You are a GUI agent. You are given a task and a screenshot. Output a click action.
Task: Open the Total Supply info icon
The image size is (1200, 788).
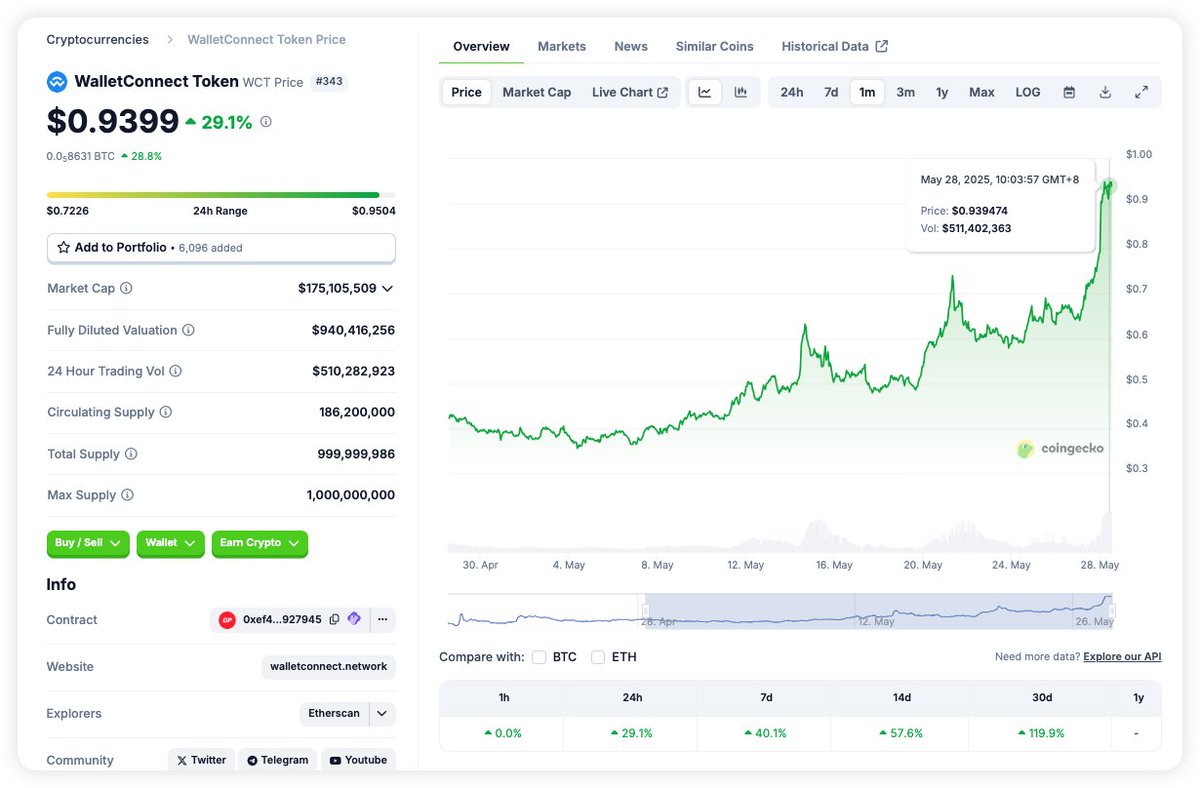tap(131, 454)
